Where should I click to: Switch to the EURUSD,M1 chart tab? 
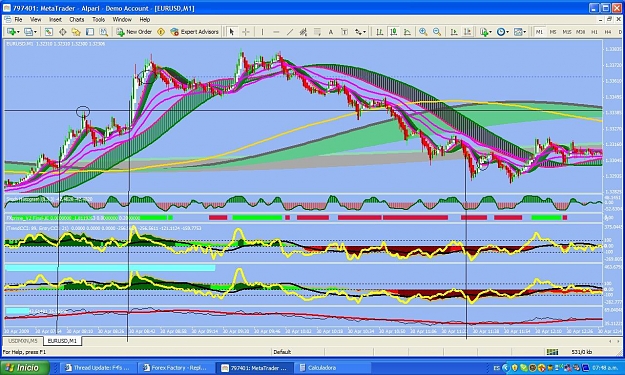pyautogui.click(x=62, y=341)
